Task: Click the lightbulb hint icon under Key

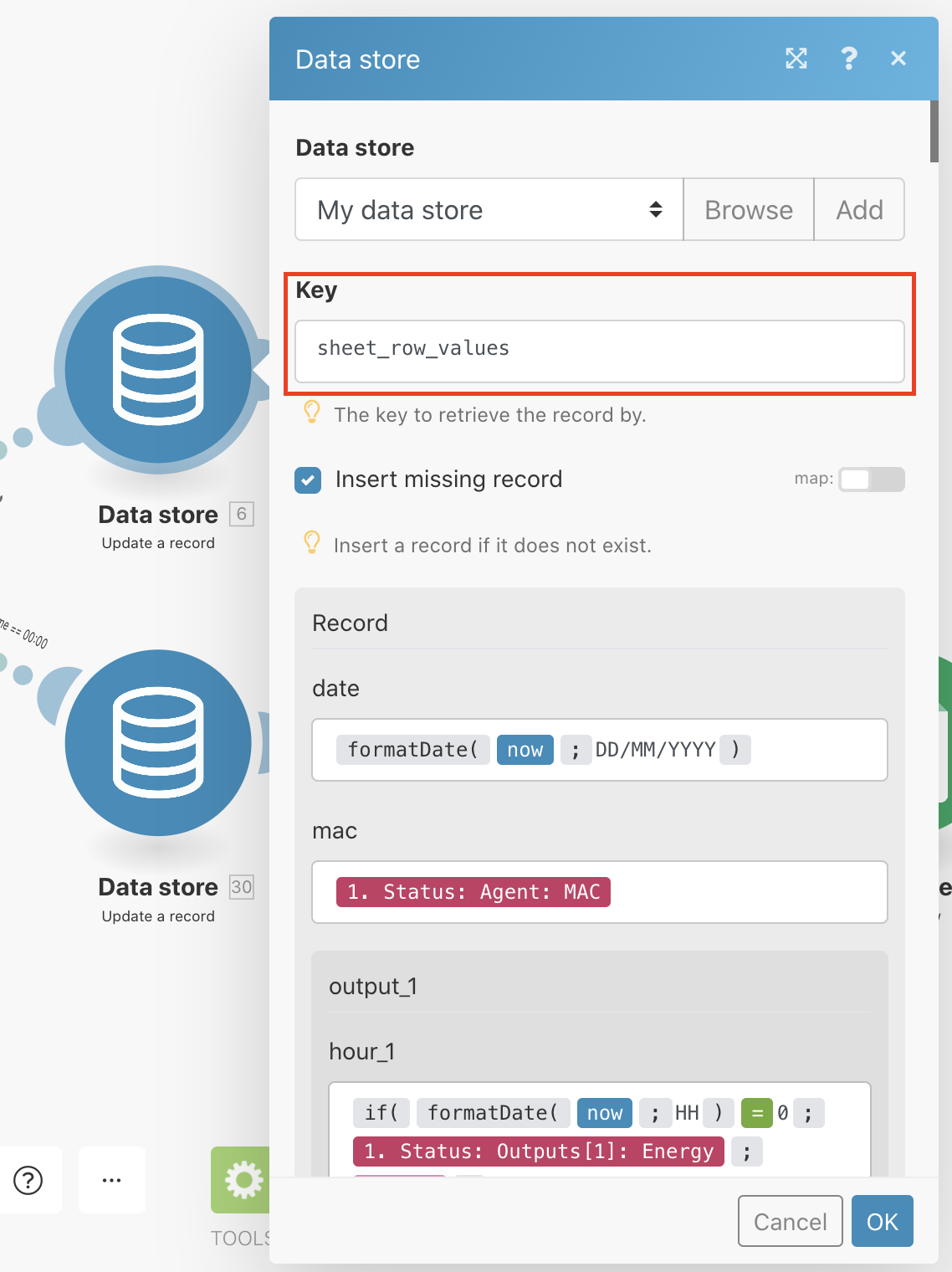Action: [x=312, y=412]
